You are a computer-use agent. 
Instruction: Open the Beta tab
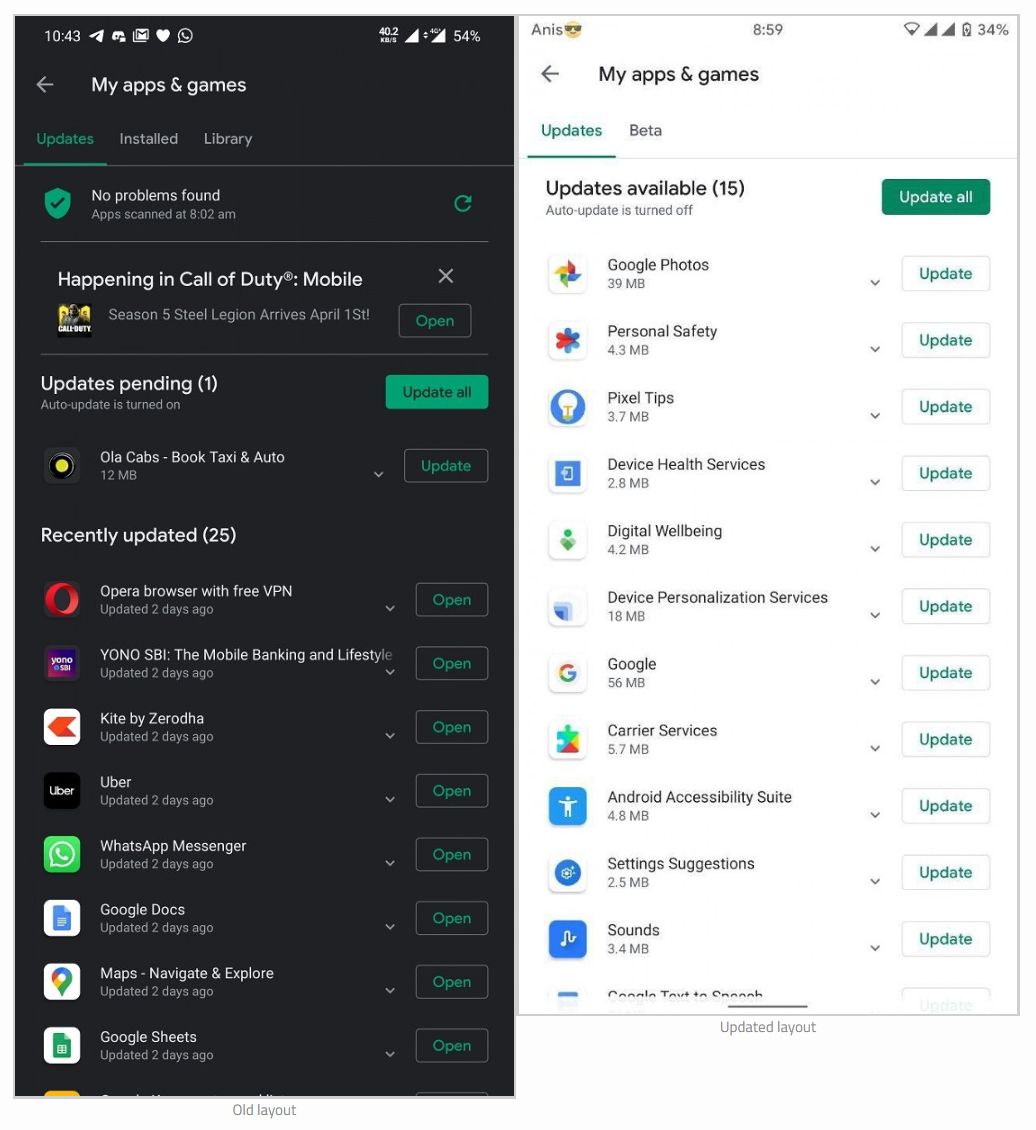click(645, 130)
